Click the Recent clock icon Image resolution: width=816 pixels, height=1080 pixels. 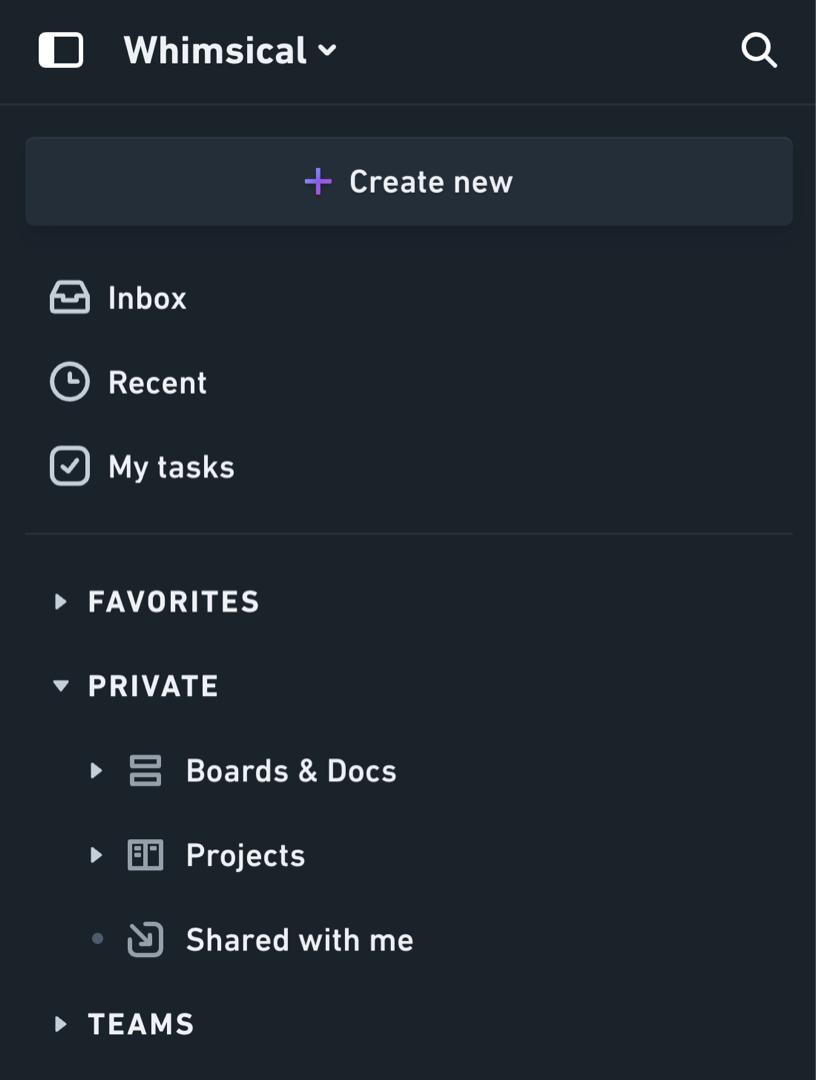[x=70, y=382]
